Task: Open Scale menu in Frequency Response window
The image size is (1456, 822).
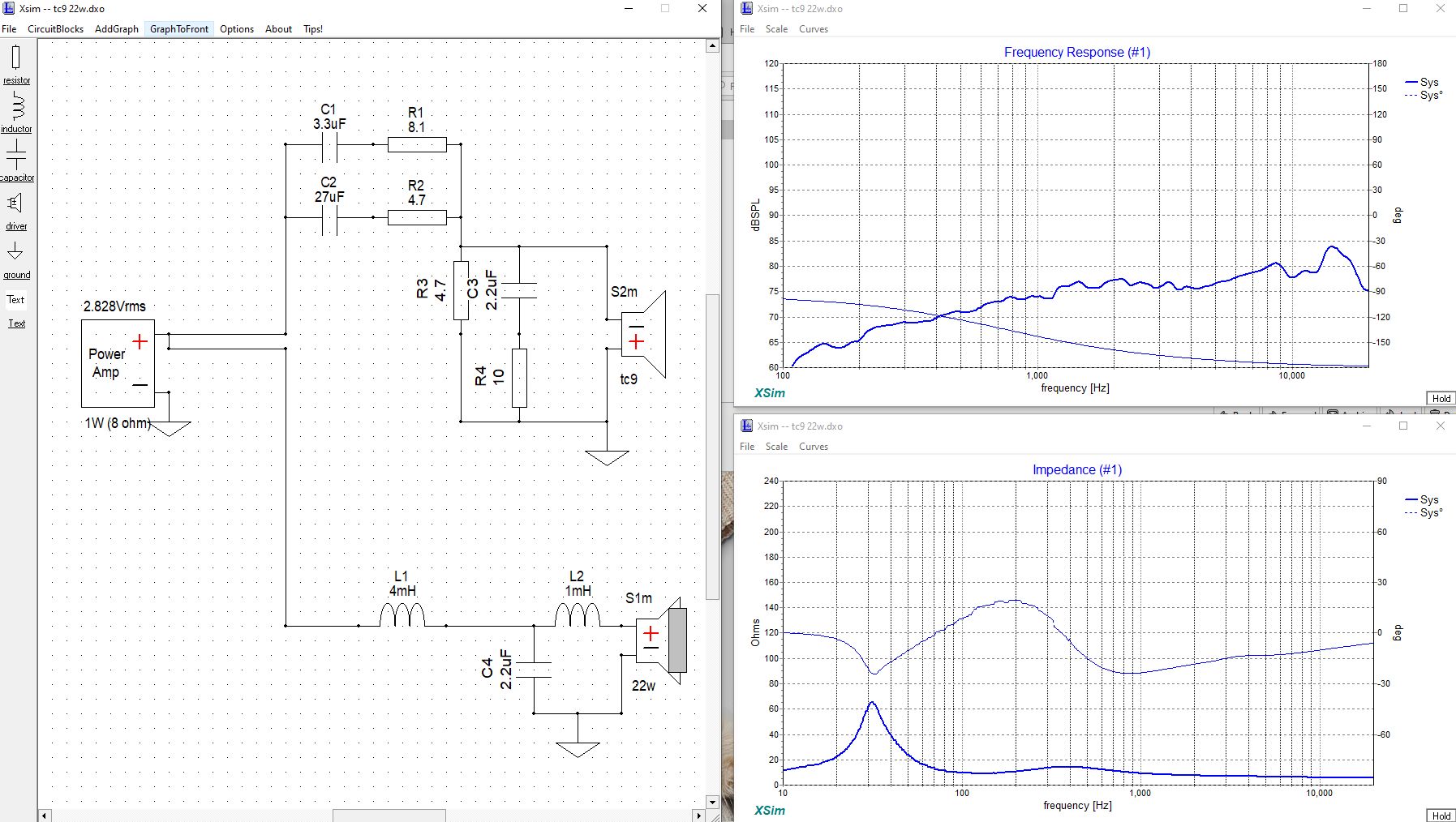Action: (776, 29)
